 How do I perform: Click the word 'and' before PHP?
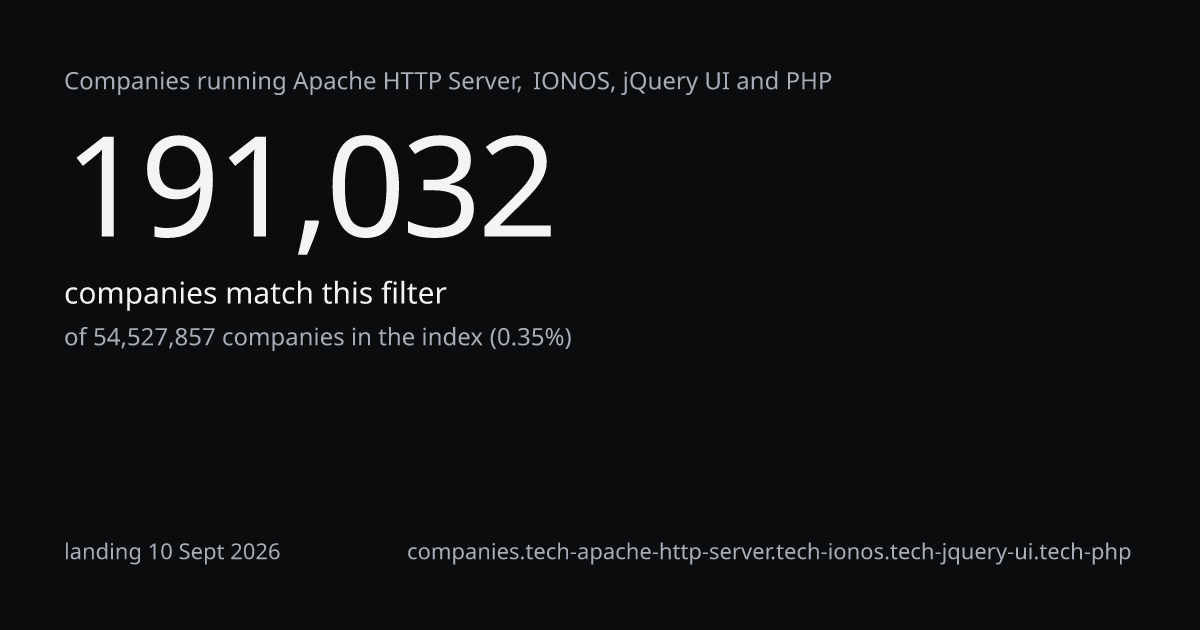point(758,81)
